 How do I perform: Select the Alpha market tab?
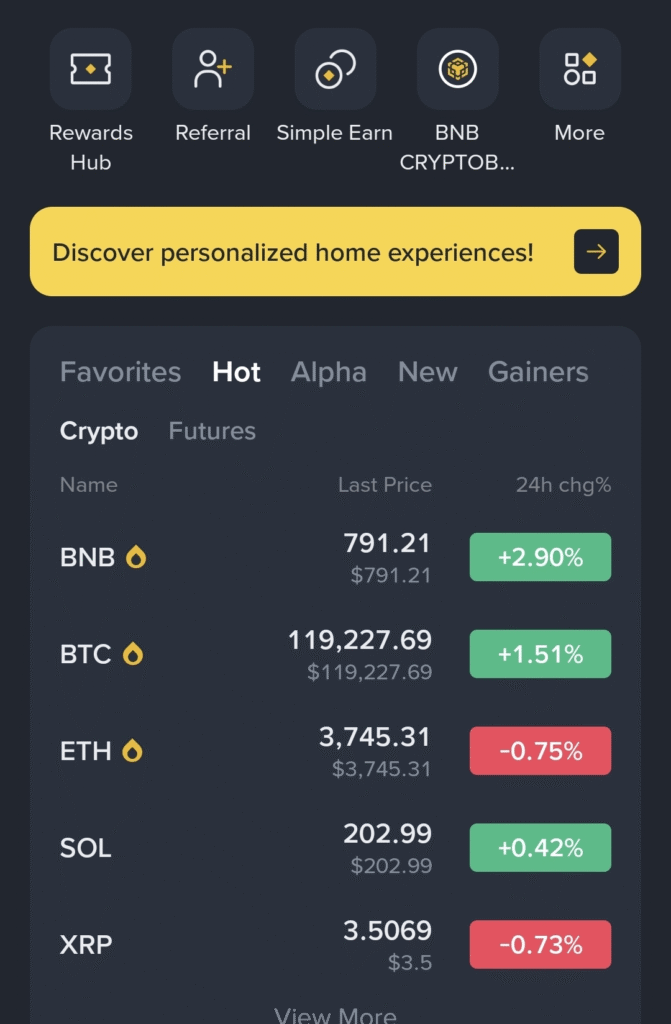328,372
